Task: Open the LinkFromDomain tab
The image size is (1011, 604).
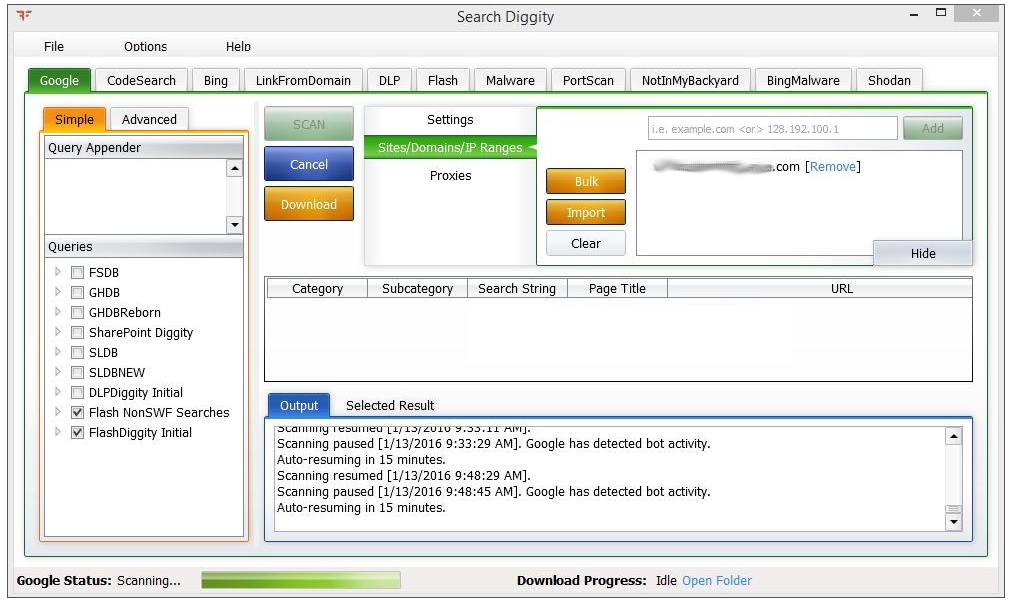Action: [x=303, y=81]
